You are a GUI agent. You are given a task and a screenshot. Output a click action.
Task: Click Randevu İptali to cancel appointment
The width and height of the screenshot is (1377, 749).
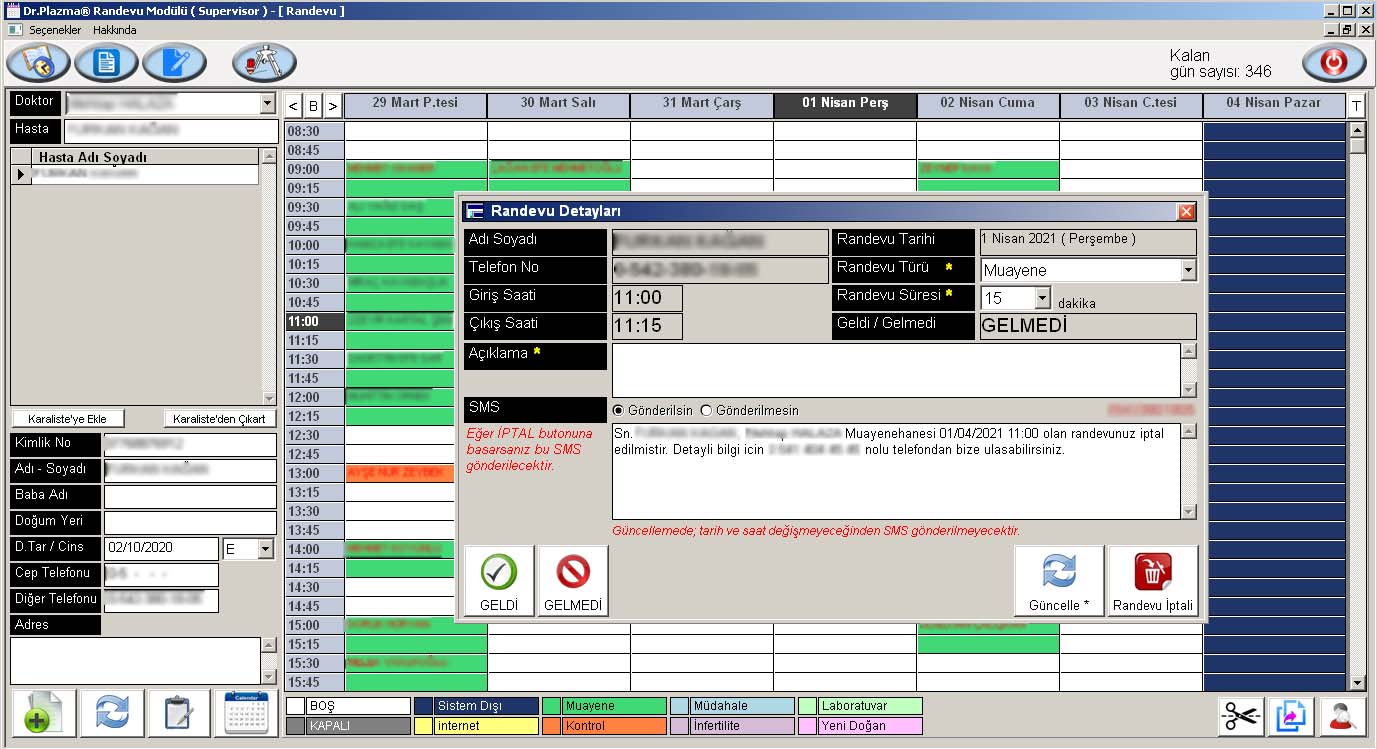point(1153,581)
